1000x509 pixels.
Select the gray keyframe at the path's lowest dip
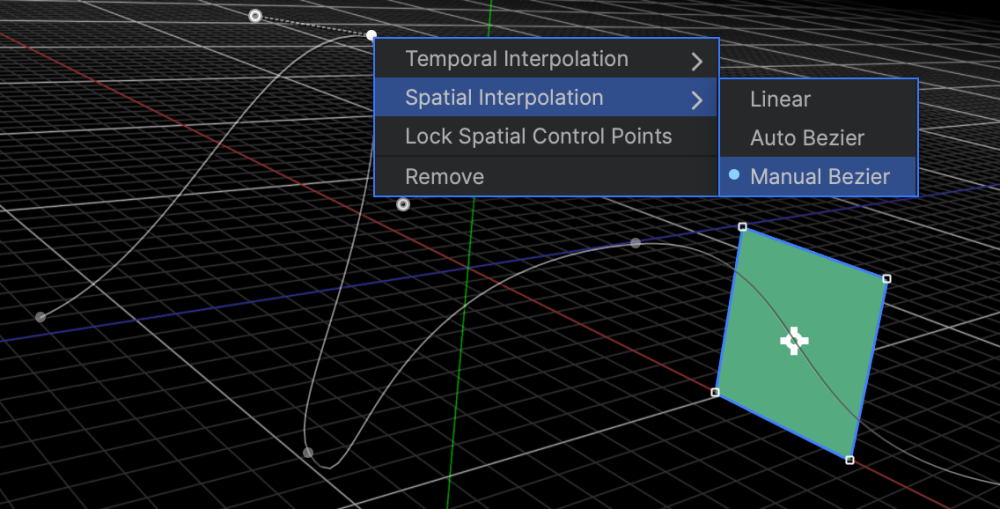[x=308, y=452]
